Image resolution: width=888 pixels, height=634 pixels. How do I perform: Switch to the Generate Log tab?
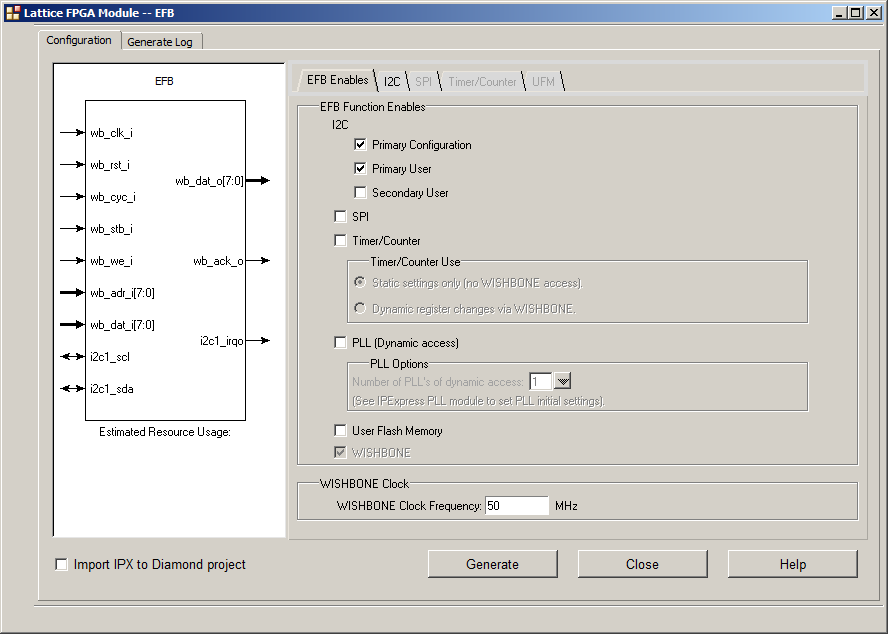pos(160,42)
